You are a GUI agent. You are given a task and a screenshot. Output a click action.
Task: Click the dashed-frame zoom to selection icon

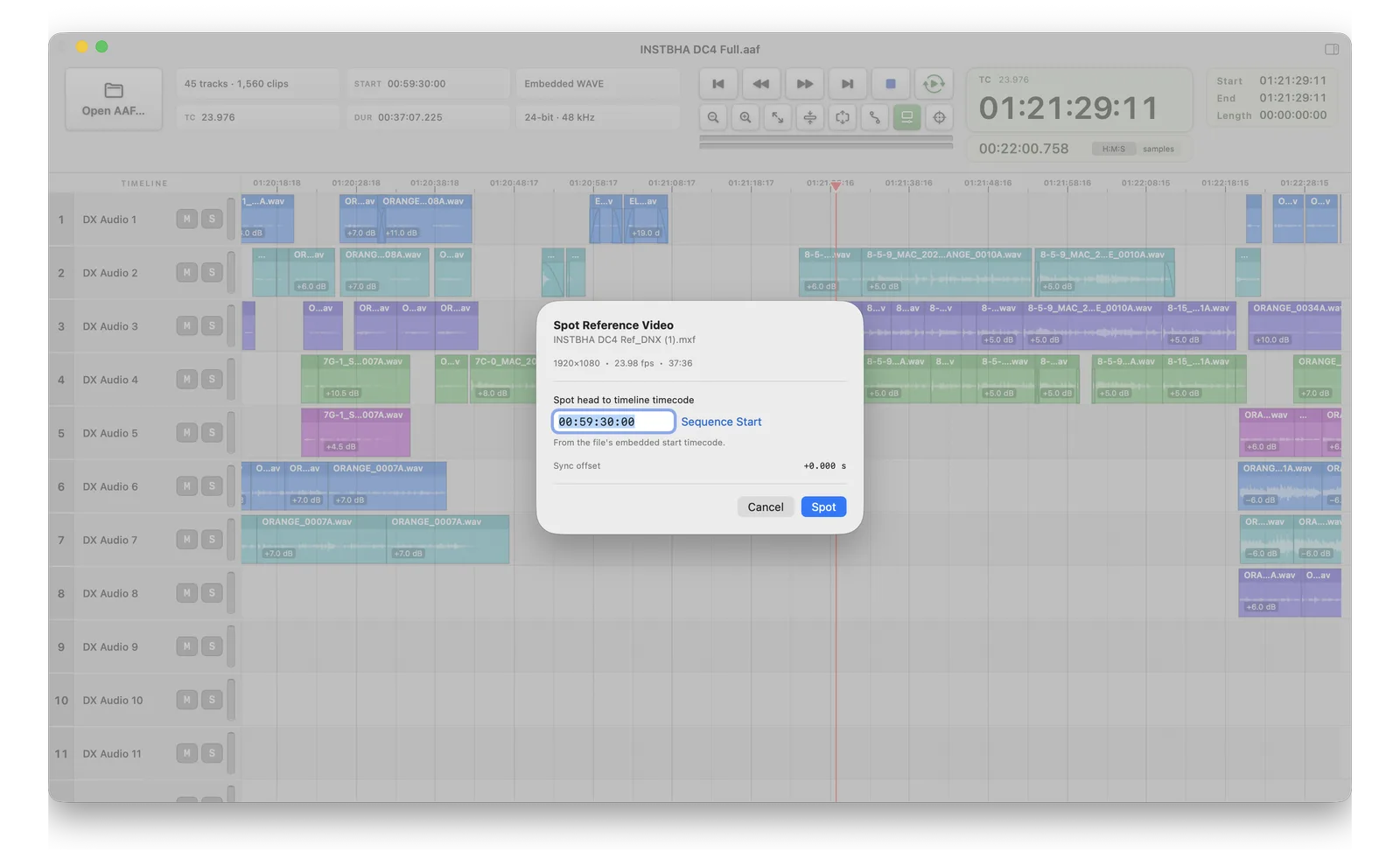843,117
